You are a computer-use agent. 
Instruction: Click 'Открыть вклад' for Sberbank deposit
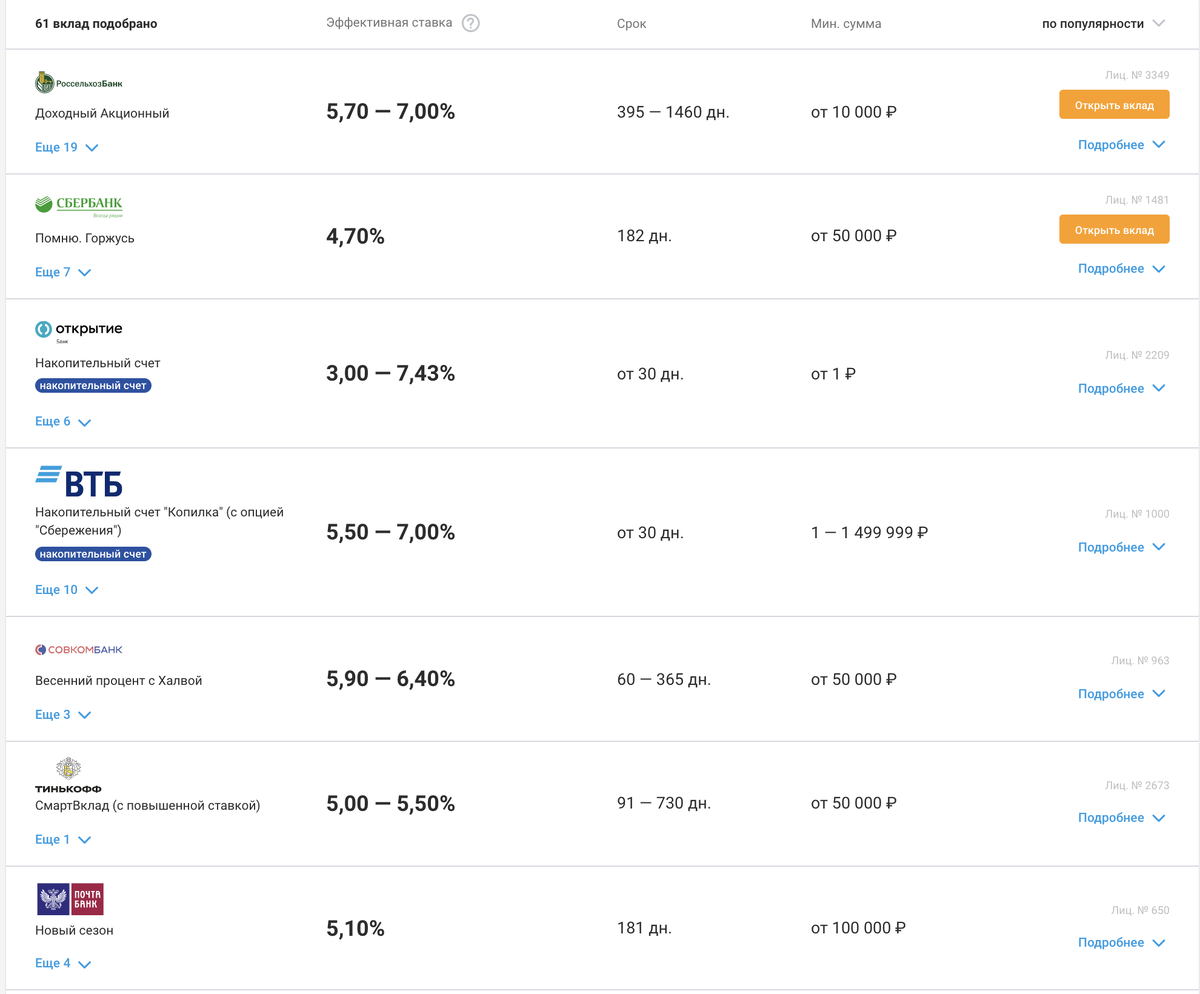[1114, 230]
